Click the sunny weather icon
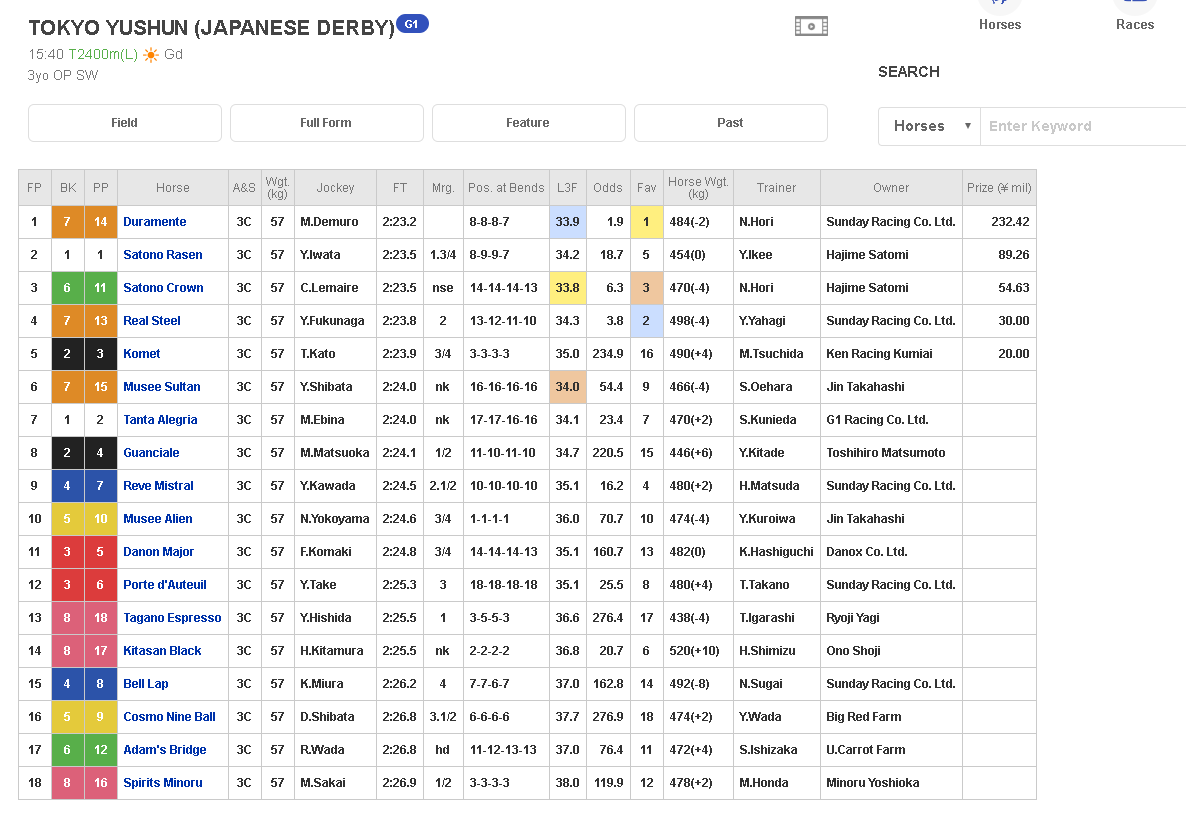 pos(151,54)
